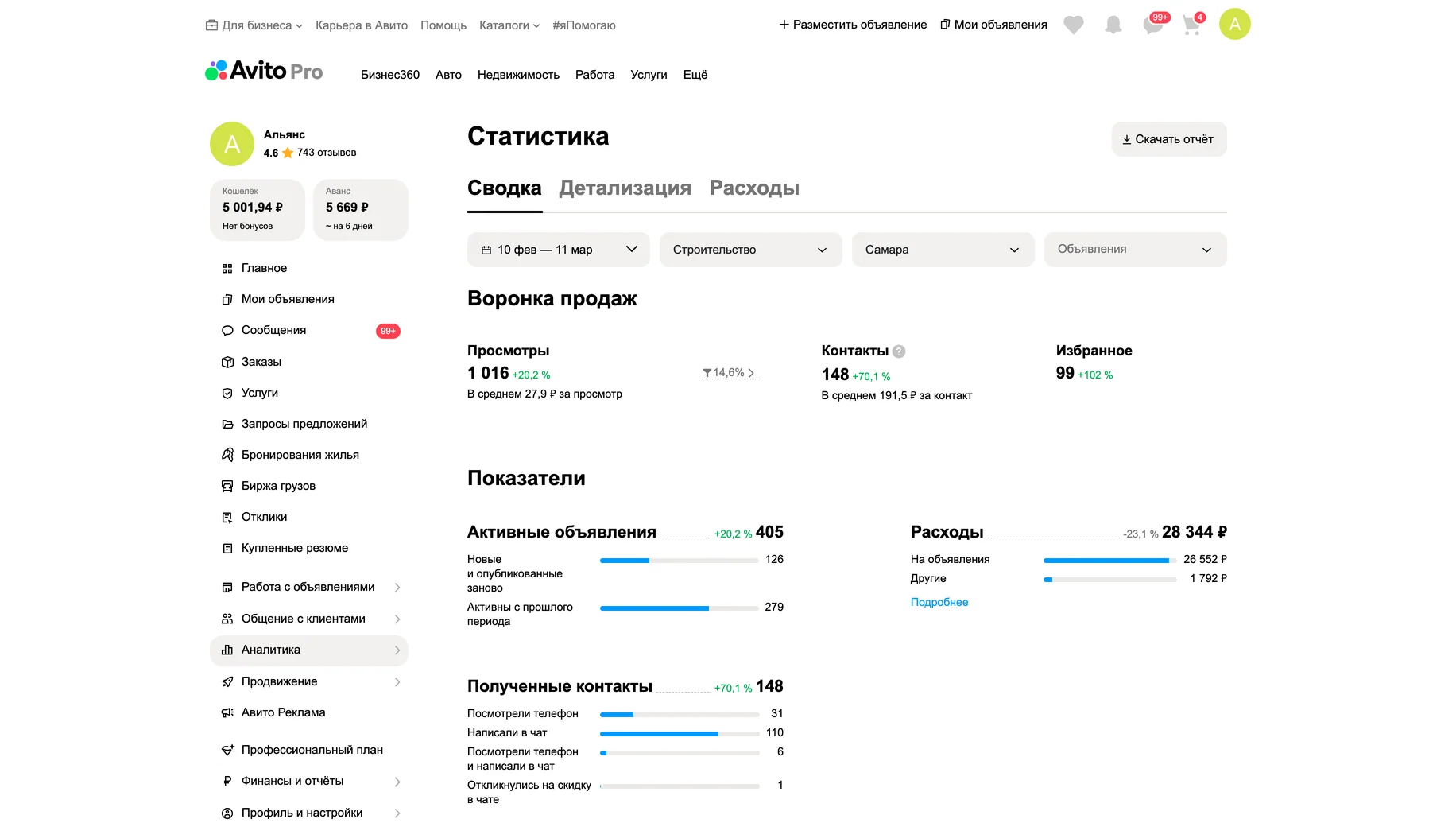1456x827 pixels.
Task: Click the Контакты help question icon
Action: coord(899,351)
